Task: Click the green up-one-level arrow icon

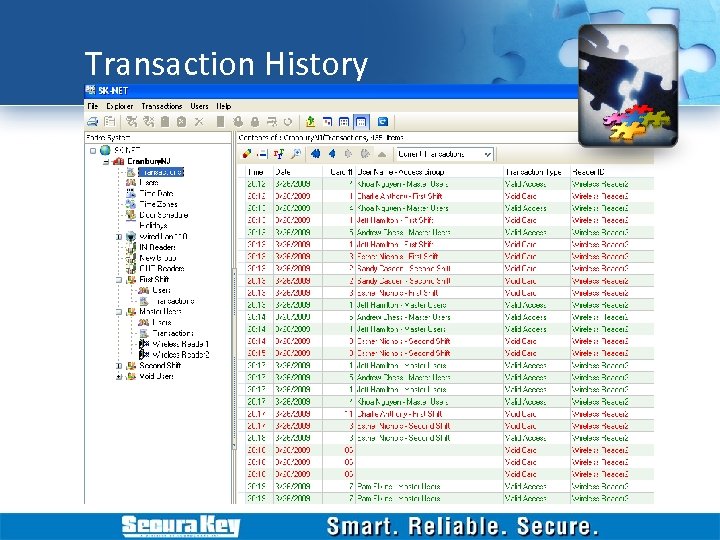Action: [x=310, y=122]
